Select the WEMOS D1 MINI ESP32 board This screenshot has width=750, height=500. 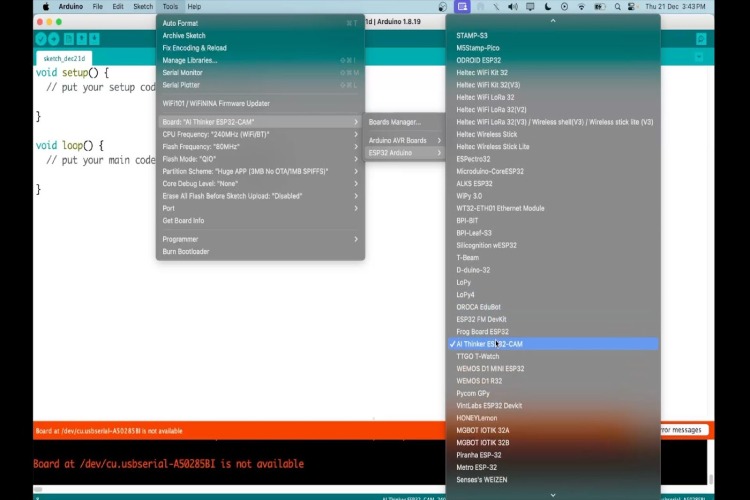point(553,369)
